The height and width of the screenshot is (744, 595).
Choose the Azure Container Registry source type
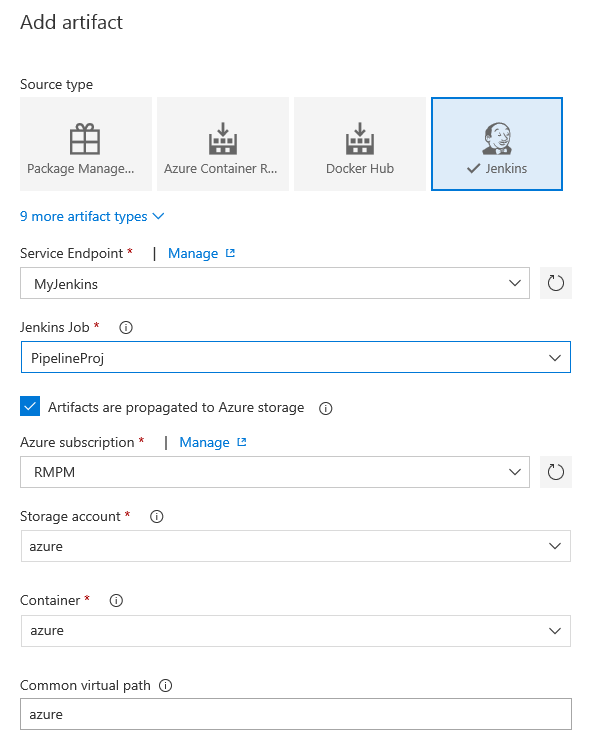tap(223, 144)
